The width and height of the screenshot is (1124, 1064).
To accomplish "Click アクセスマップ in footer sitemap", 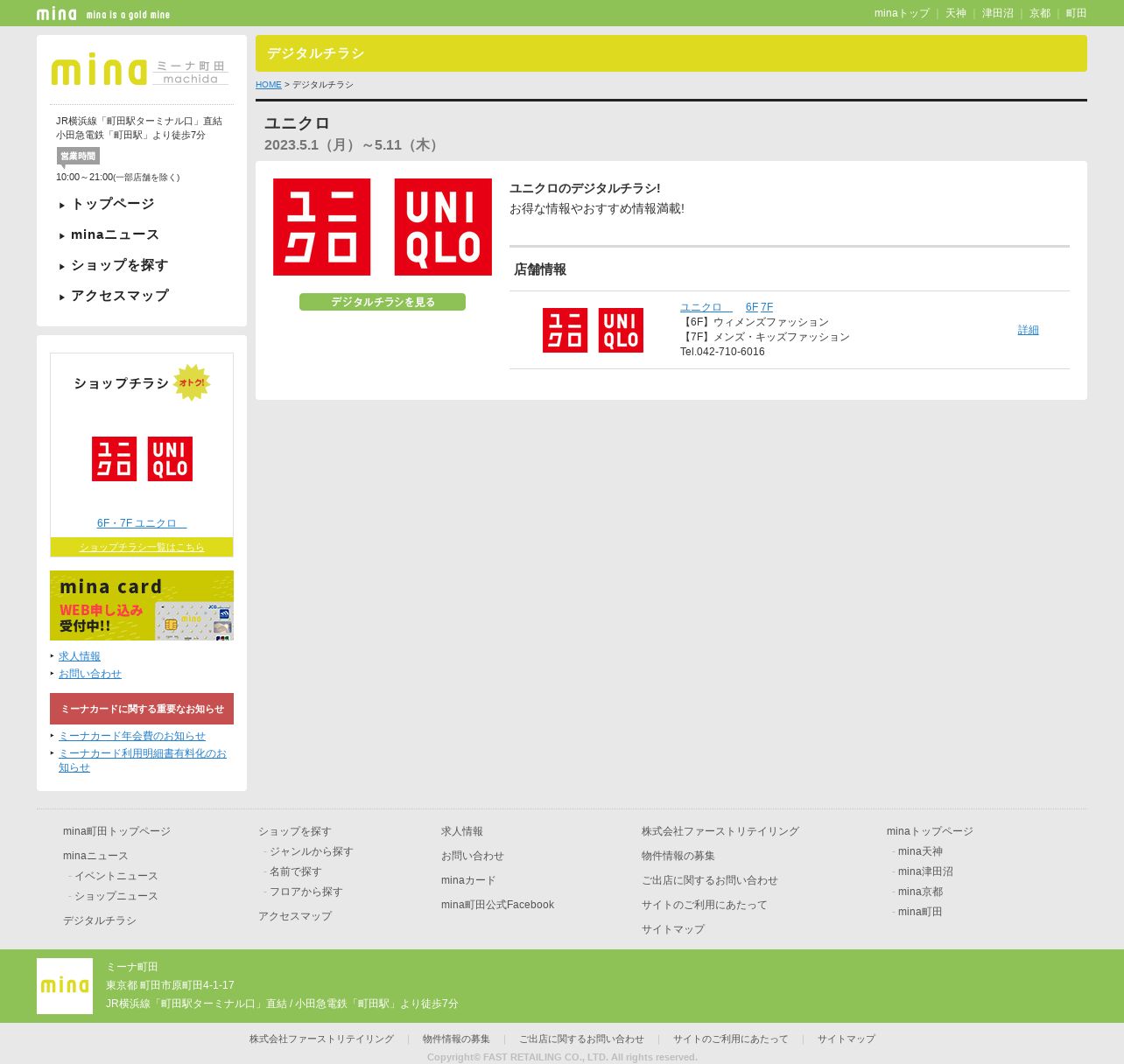I will tap(295, 916).
